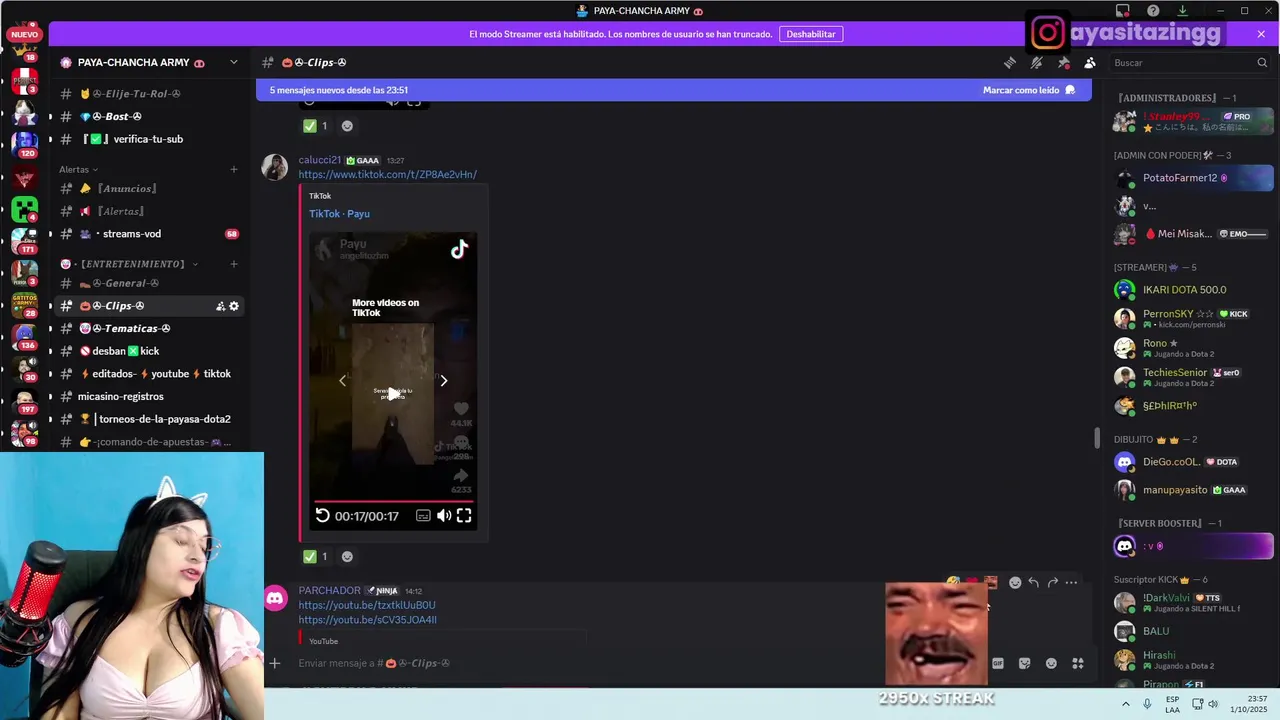Screen dimensions: 1280x720
Task: Click the PARCHADOR username
Action: click(329, 591)
